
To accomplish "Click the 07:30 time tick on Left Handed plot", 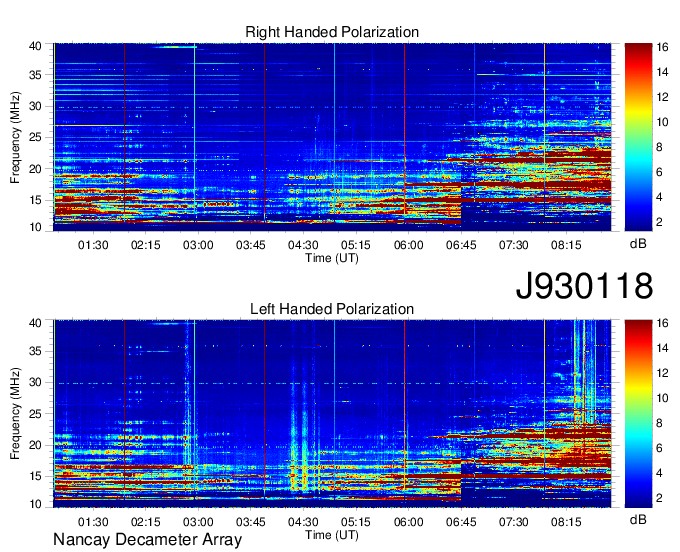I will click(513, 522).
